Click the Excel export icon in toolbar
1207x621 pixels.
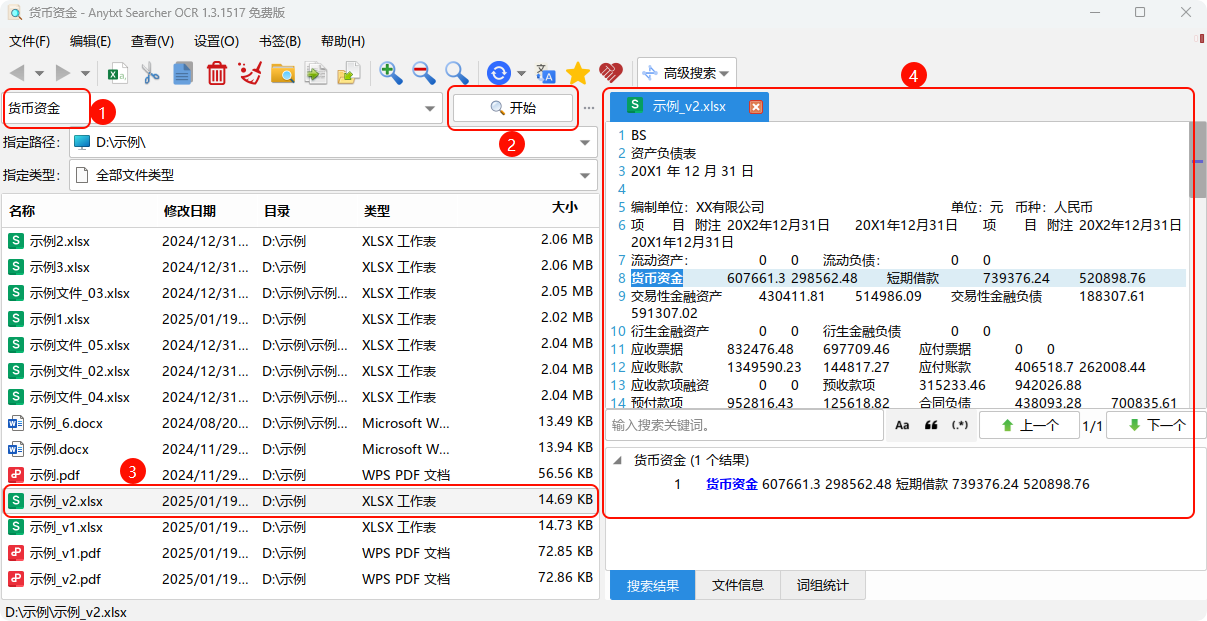coord(118,73)
